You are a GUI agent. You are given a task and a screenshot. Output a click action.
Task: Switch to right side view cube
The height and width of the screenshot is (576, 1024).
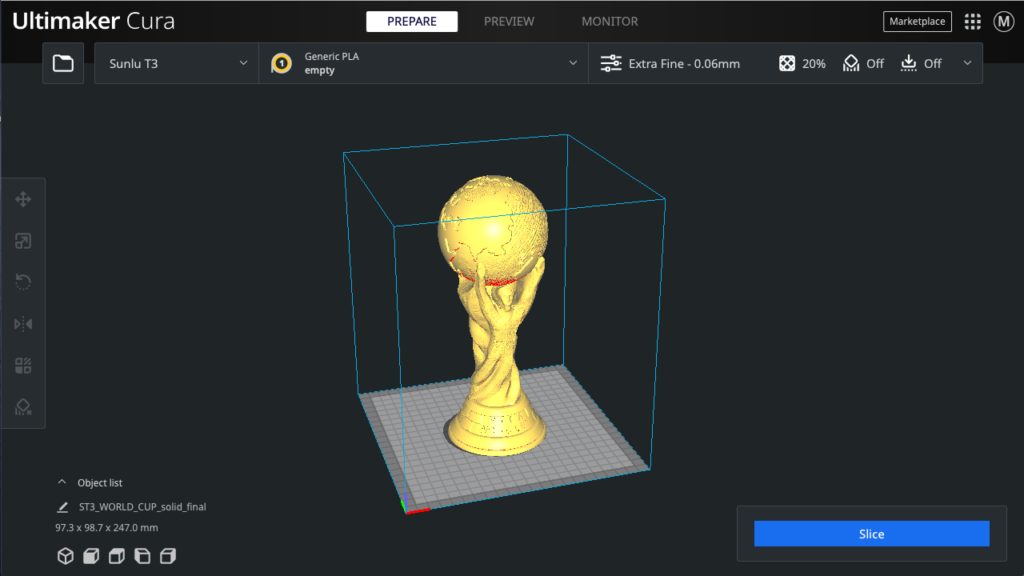tap(168, 556)
